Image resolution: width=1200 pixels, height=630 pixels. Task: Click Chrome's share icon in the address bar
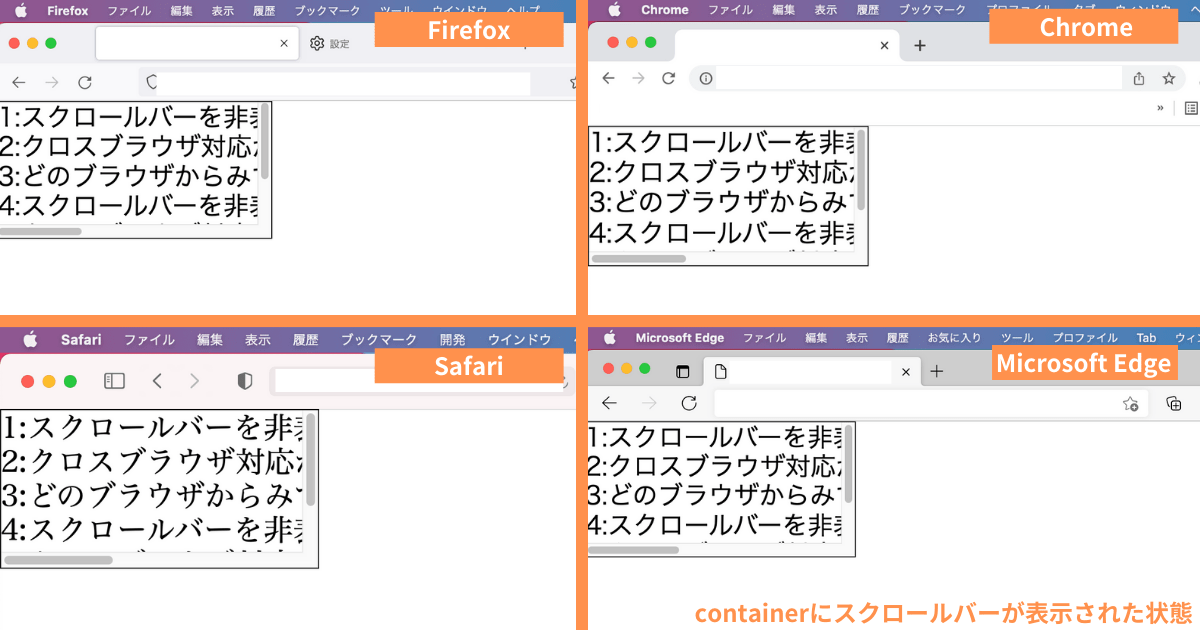click(x=1138, y=78)
